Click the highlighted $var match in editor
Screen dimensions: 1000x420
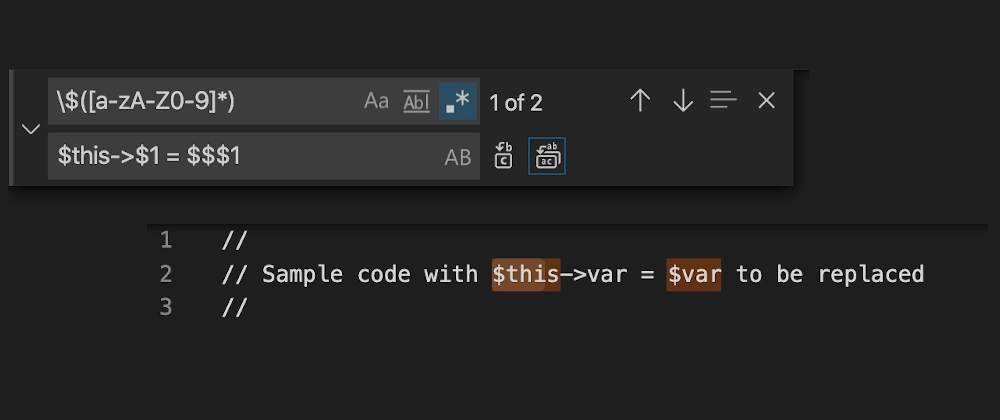pos(694,275)
